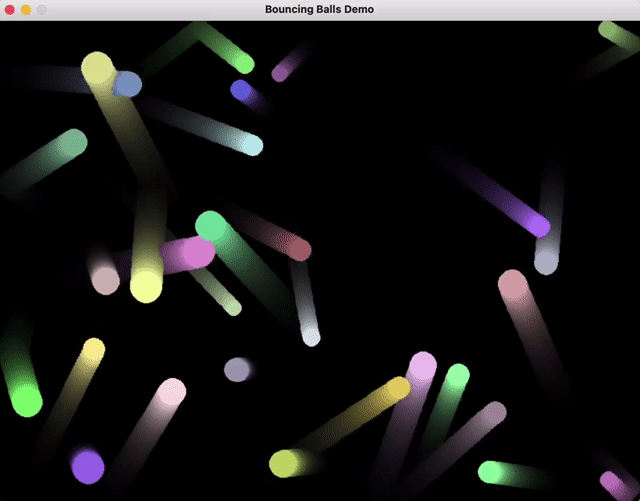Click the neon green ball with the vertical trail
The image size is (640, 501).
point(26,400)
